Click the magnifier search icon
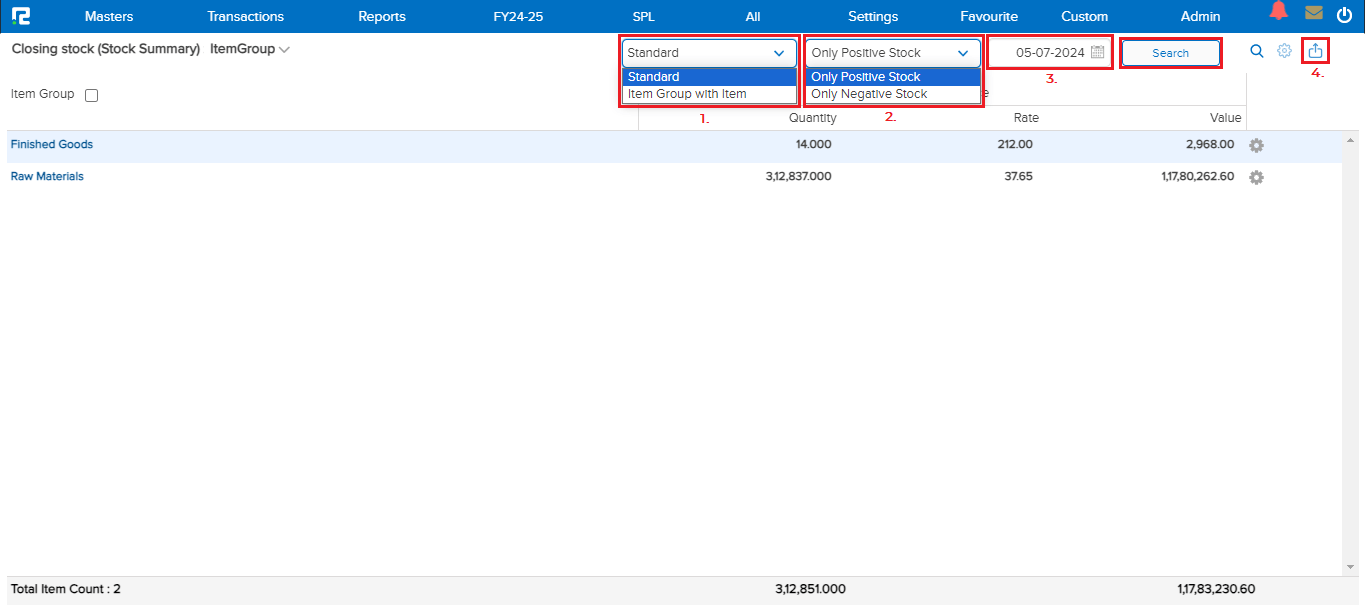 point(1257,51)
